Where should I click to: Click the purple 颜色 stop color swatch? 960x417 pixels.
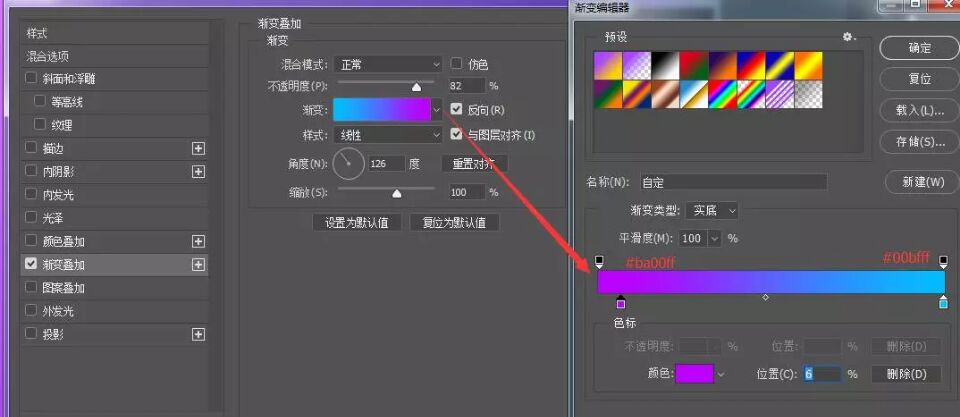[694, 374]
